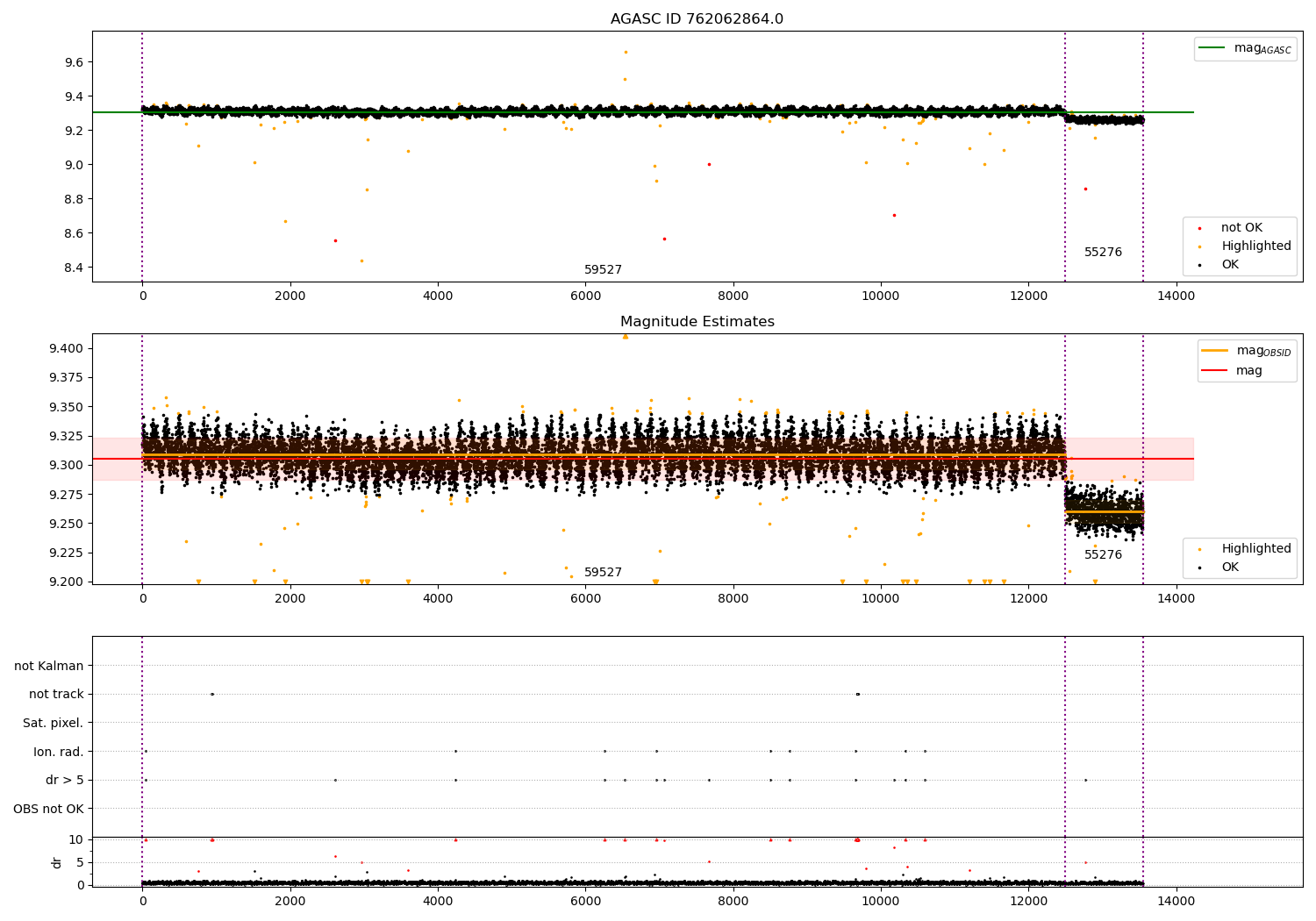The image size is (1316, 921).
Task: Select the green mag AGASC legend entry
Action: tap(1245, 48)
